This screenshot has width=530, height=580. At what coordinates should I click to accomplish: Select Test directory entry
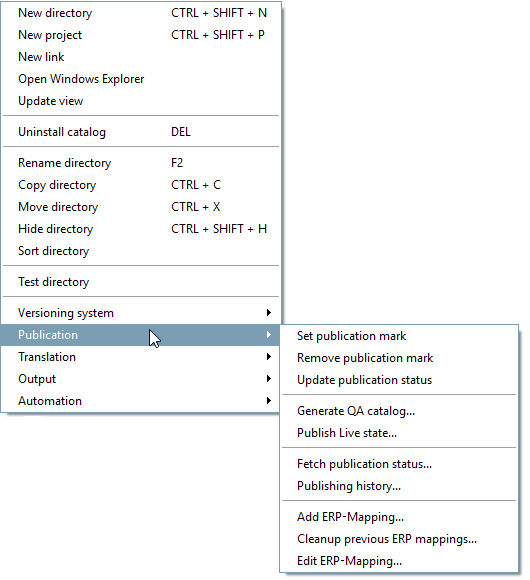[141, 282]
